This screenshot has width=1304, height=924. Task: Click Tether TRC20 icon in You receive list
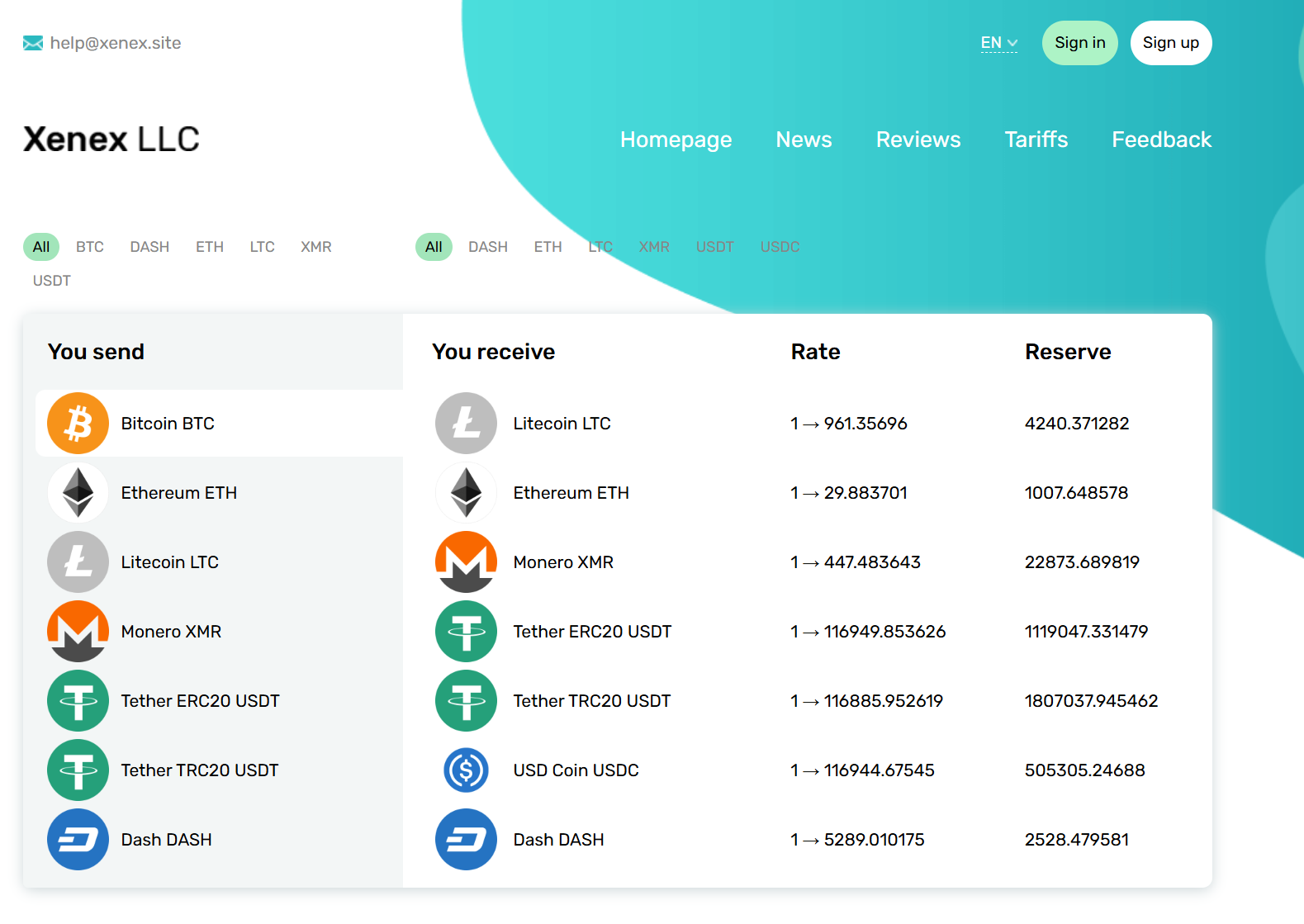(467, 701)
